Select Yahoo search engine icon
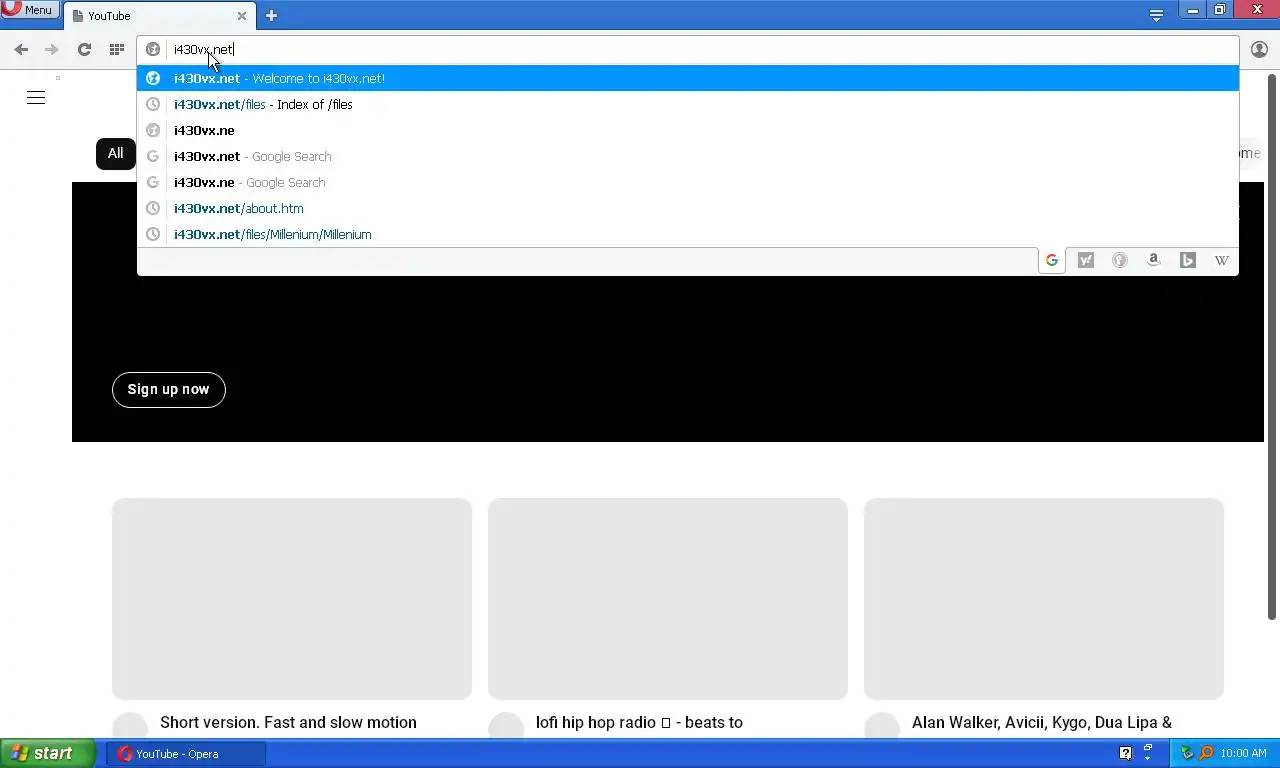This screenshot has width=1280, height=768. point(1086,260)
